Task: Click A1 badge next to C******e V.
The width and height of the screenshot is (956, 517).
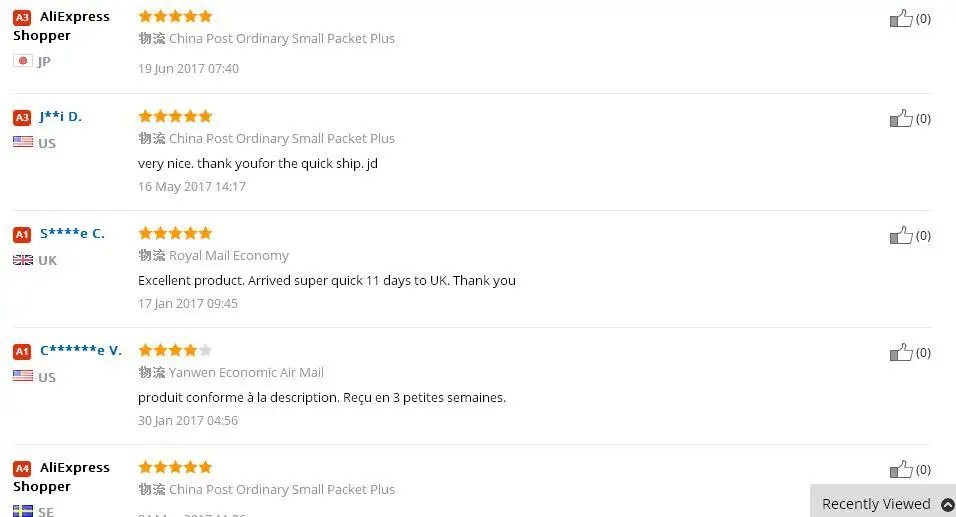Action: click(x=22, y=351)
